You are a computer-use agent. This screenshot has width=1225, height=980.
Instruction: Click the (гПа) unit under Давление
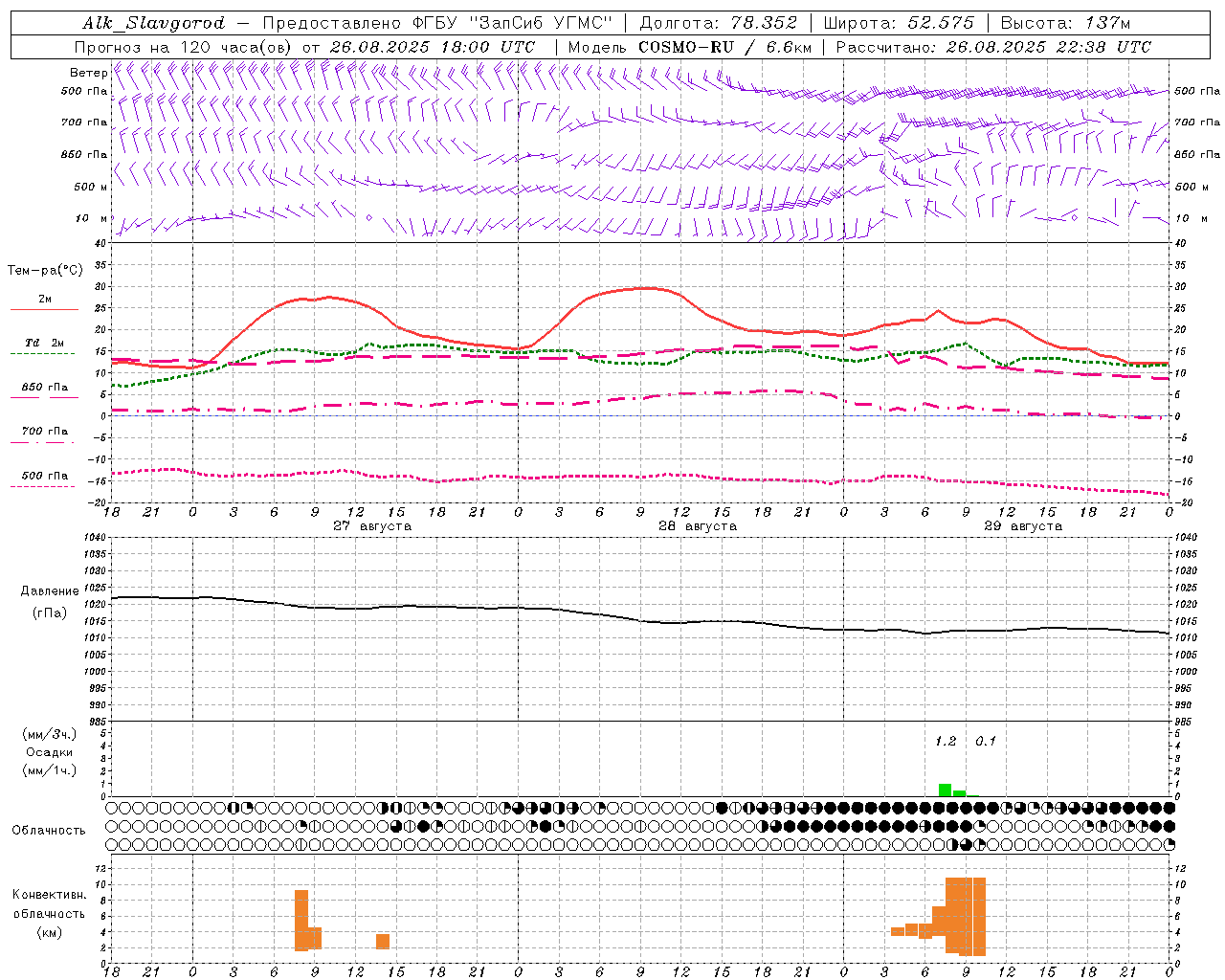point(50,613)
